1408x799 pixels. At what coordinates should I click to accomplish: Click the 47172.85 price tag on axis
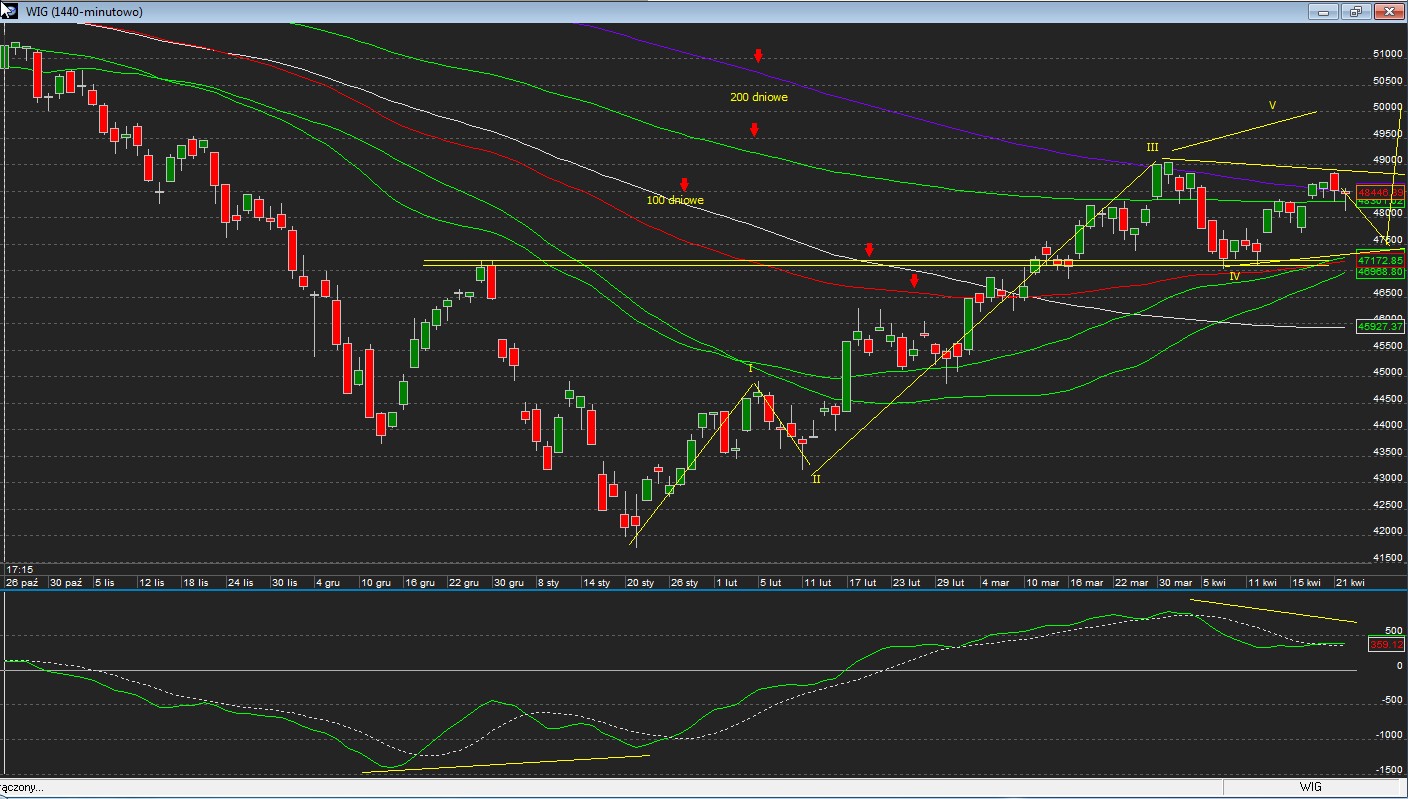1380,260
